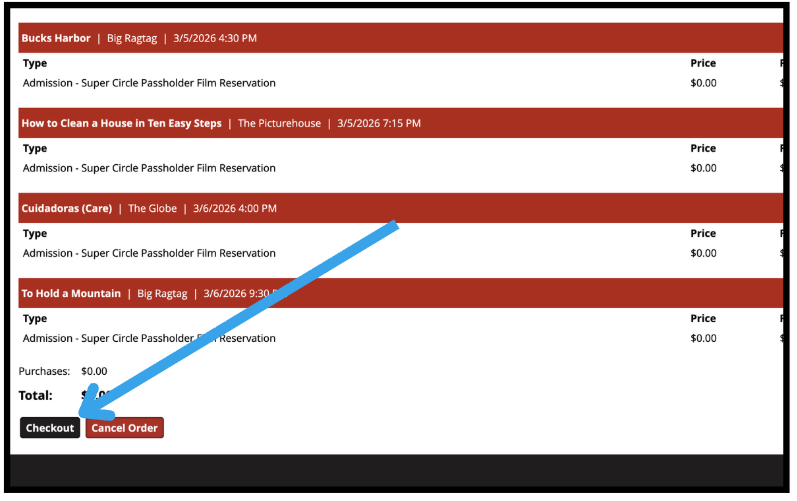The width and height of the screenshot is (797, 501).
Task: Click The Picturehouse venue name
Action: (279, 123)
